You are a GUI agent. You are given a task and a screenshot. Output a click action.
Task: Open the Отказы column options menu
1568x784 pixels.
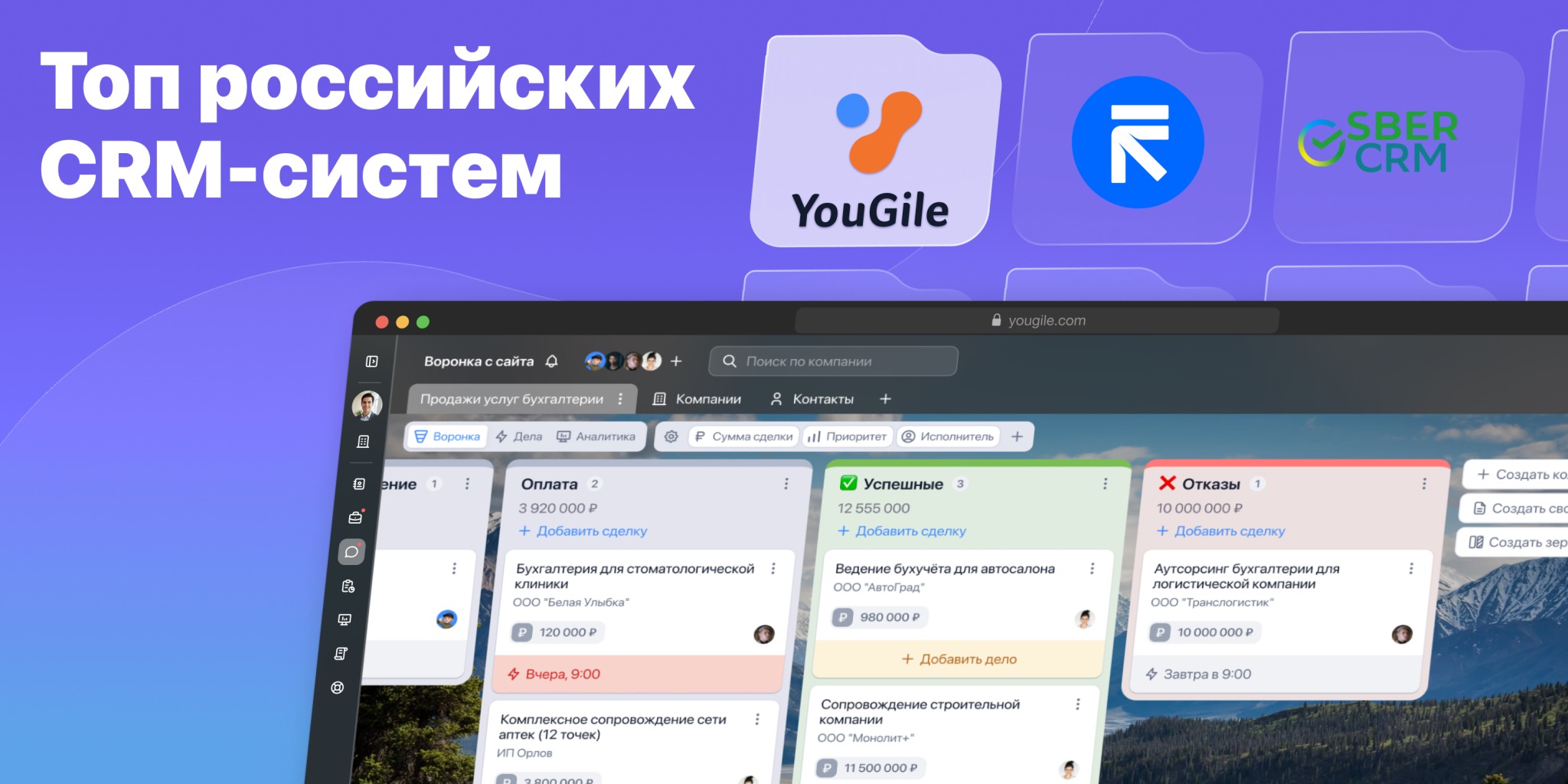(1424, 484)
